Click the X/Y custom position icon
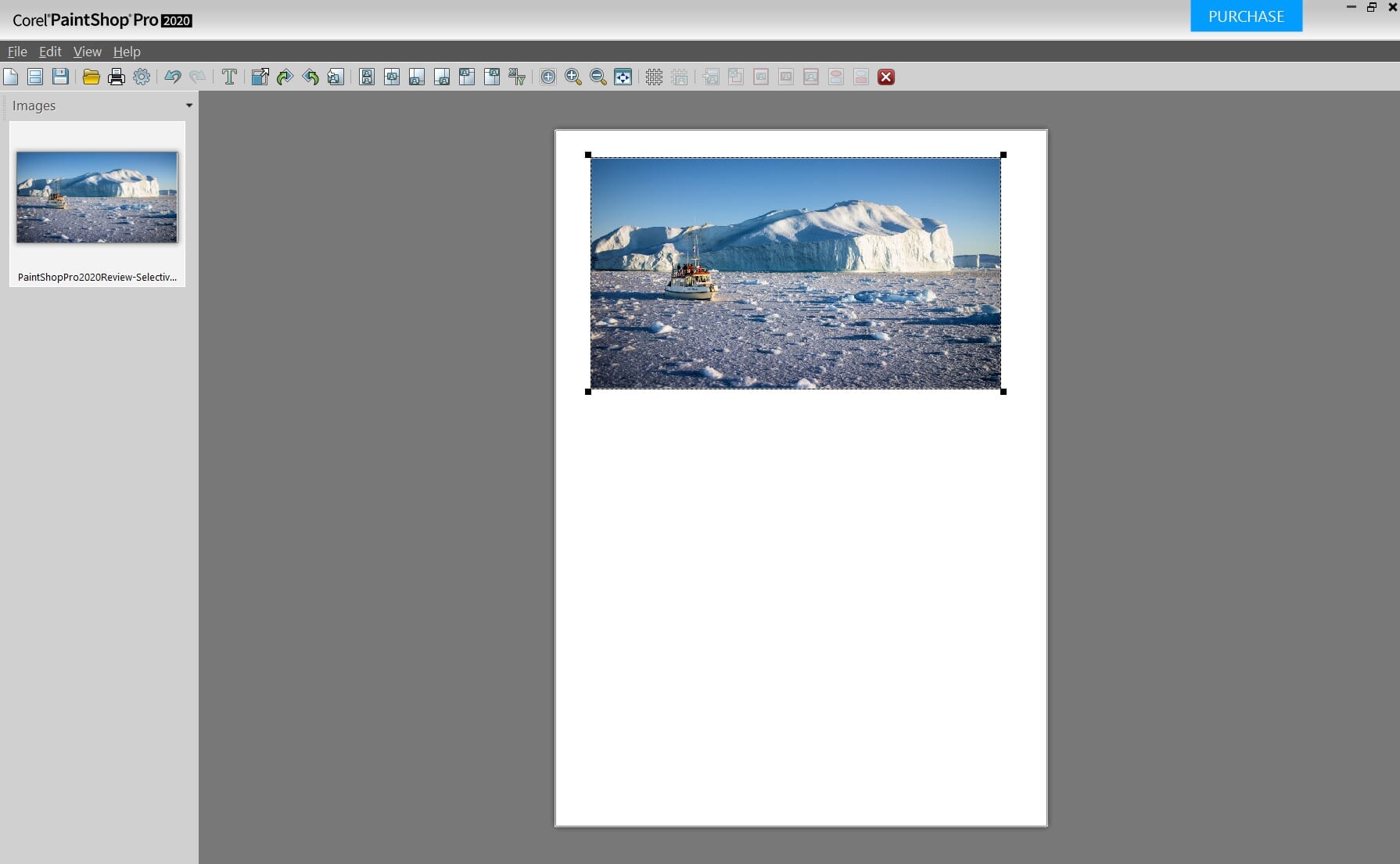 click(x=517, y=77)
